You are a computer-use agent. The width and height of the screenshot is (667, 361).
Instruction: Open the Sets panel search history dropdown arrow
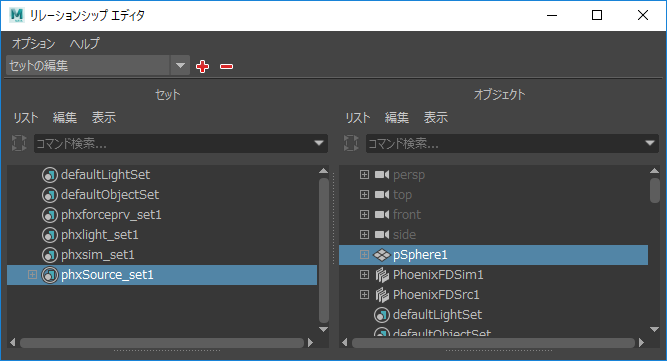(x=319, y=143)
